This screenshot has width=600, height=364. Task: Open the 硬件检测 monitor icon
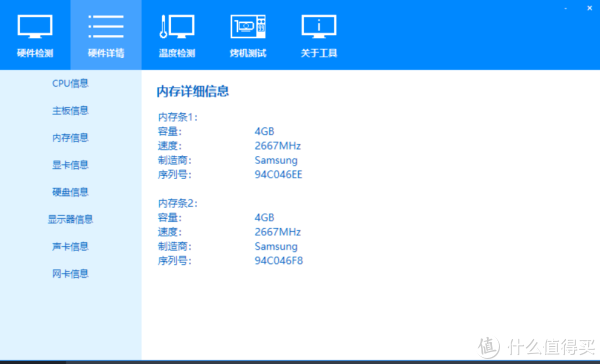click(35, 26)
